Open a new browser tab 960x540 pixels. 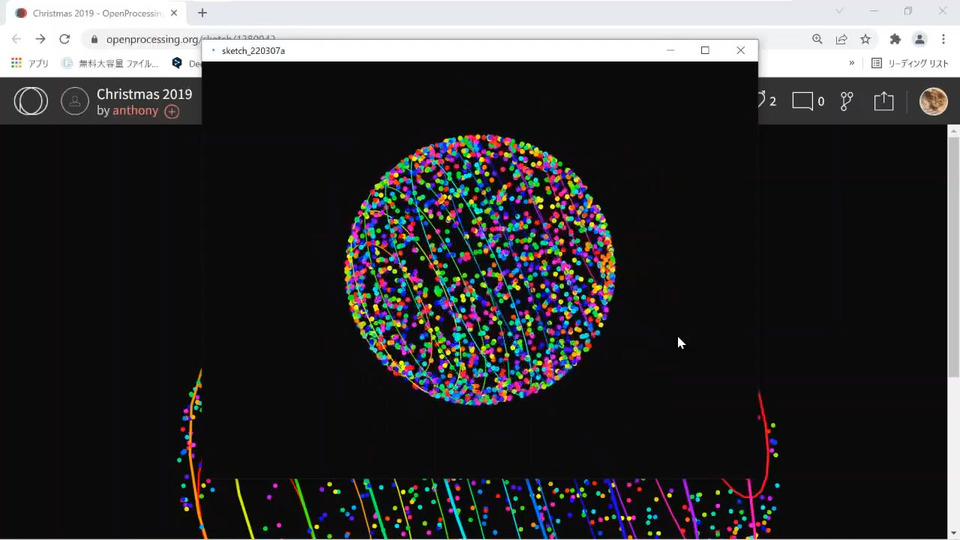[203, 13]
